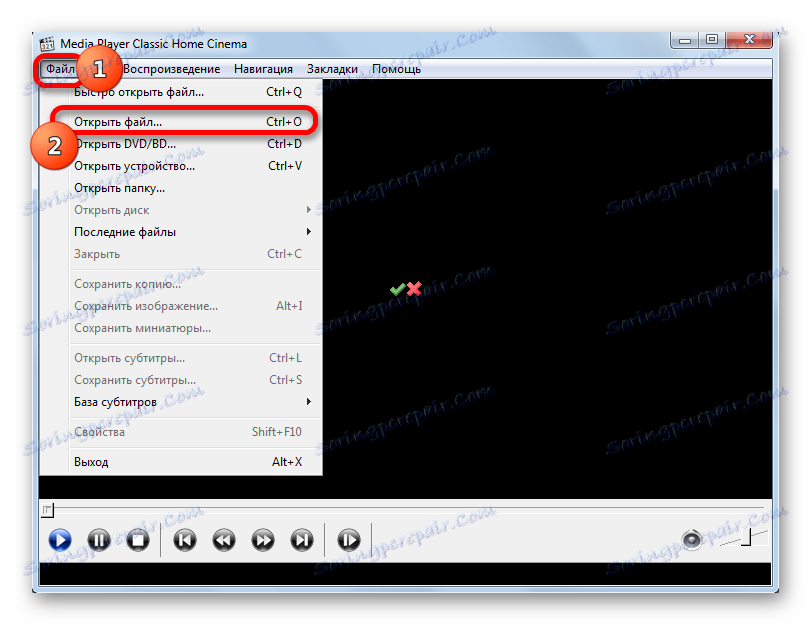Image resolution: width=811 pixels, height=625 pixels.
Task: Click the Play button
Action: pyautogui.click(x=60, y=540)
